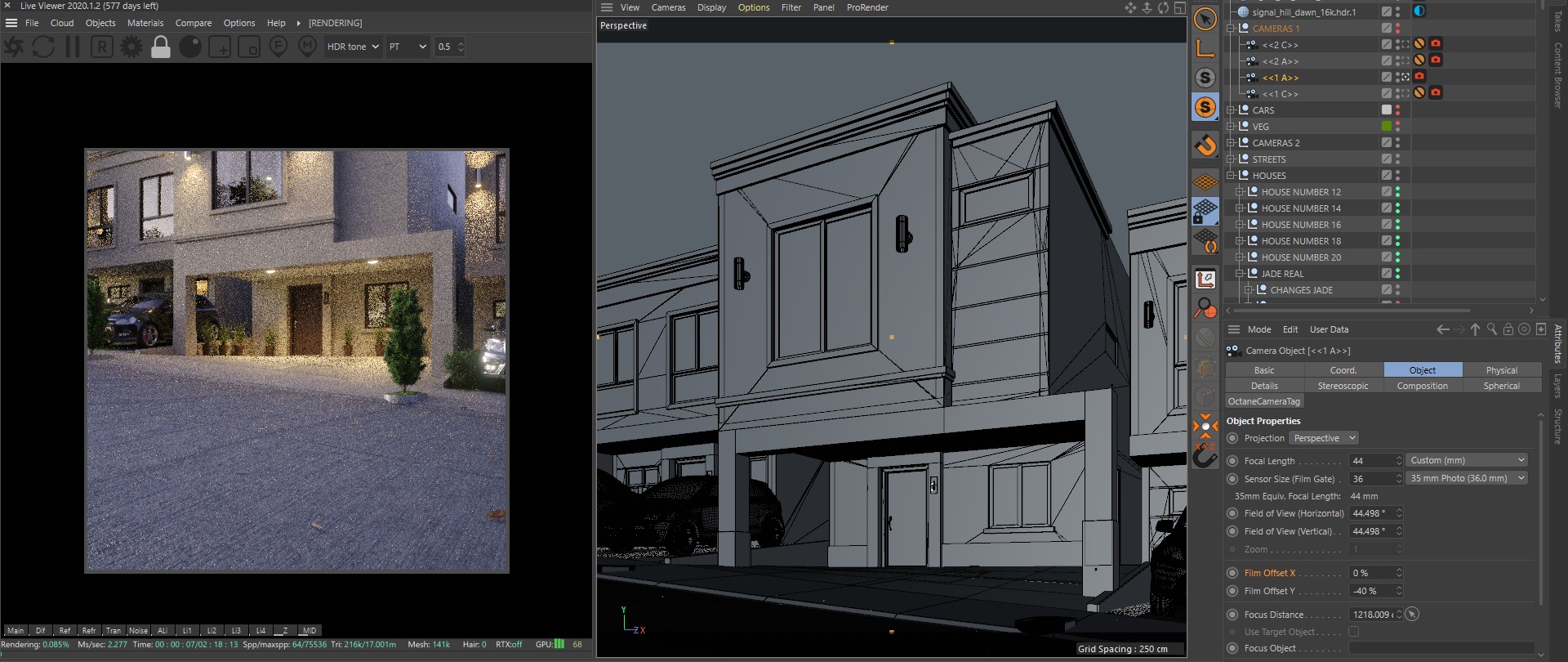Expand the STREETS group
1568x662 pixels.
(1231, 159)
